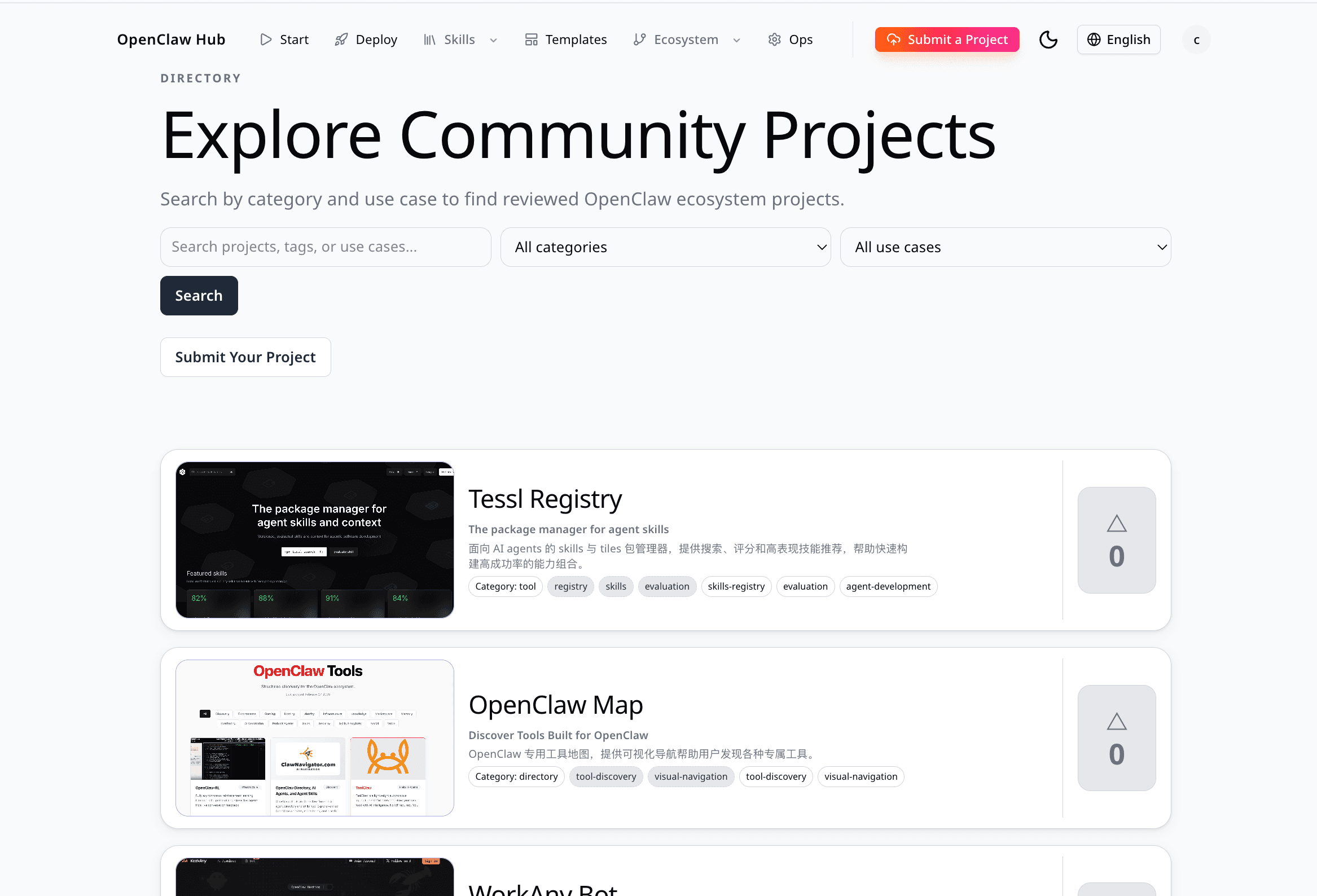Click the globe icon on the English button

click(x=1093, y=39)
